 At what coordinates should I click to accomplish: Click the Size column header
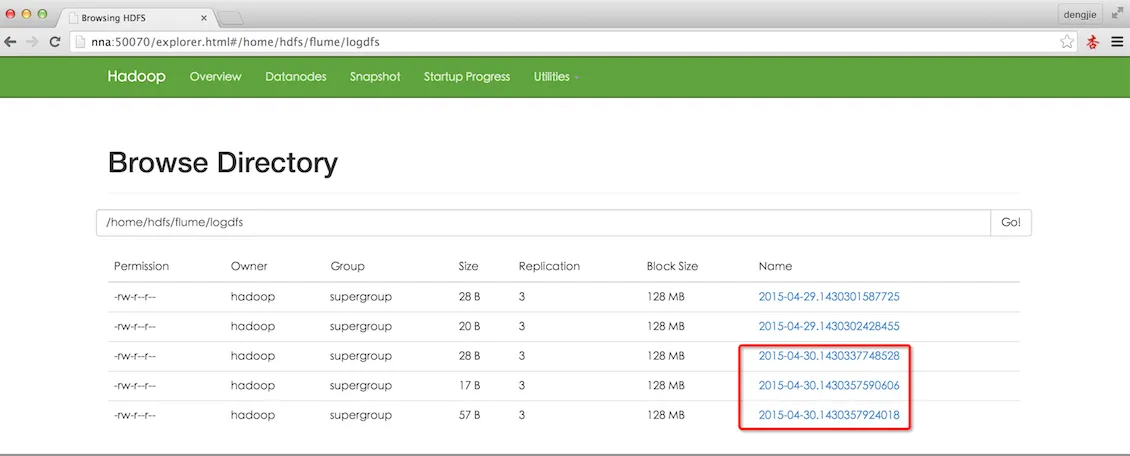point(468,266)
